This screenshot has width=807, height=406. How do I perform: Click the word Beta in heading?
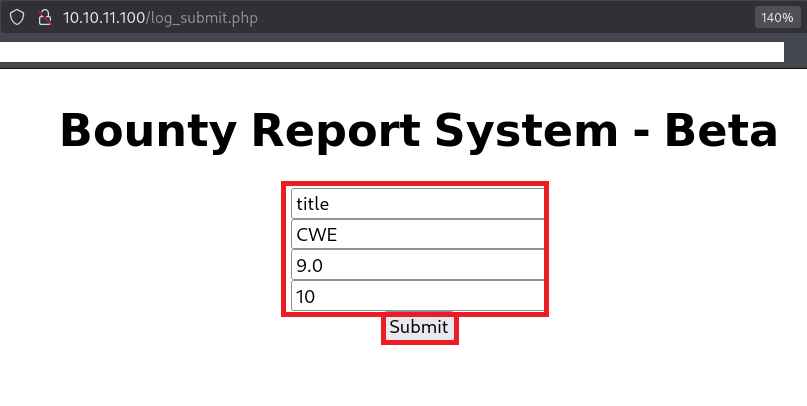point(721,131)
